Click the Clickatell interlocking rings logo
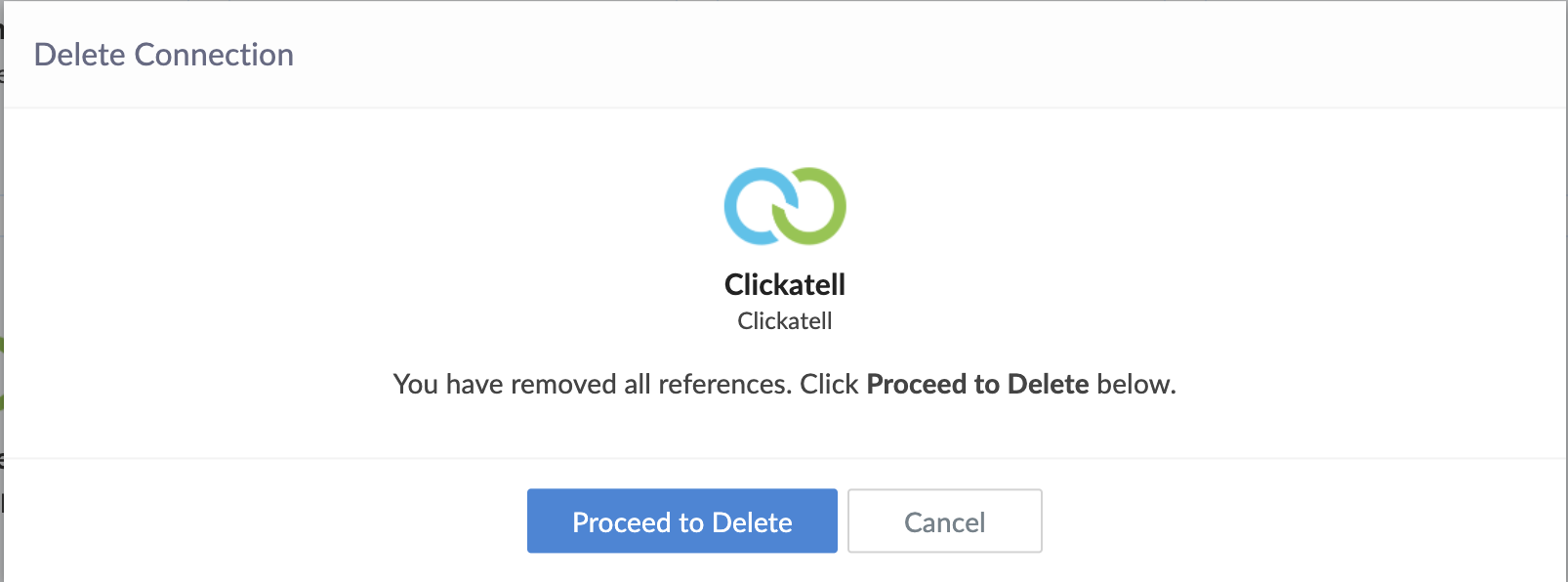The width and height of the screenshot is (1568, 582). 785,206
